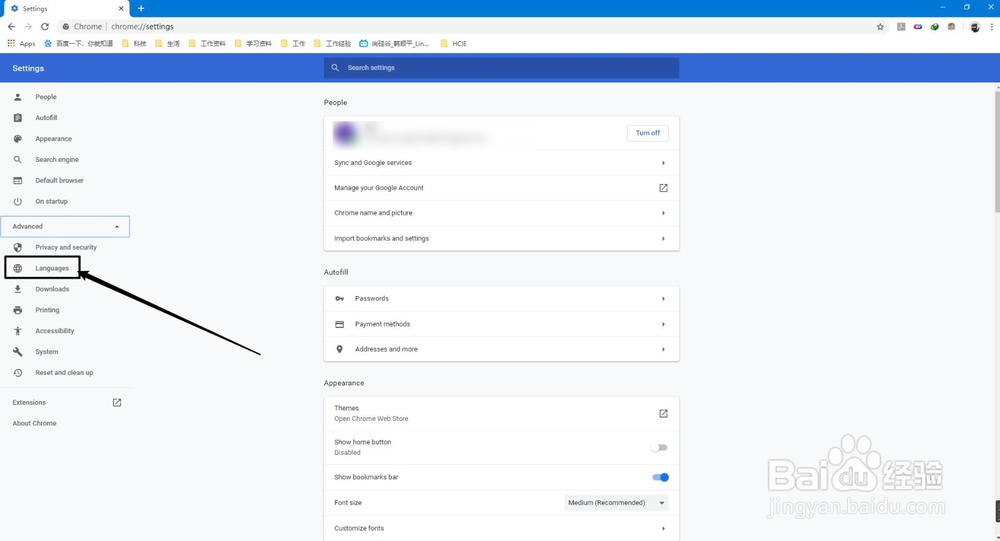Switch to the Settings browser tab
This screenshot has width=1000, height=541.
(x=64, y=9)
